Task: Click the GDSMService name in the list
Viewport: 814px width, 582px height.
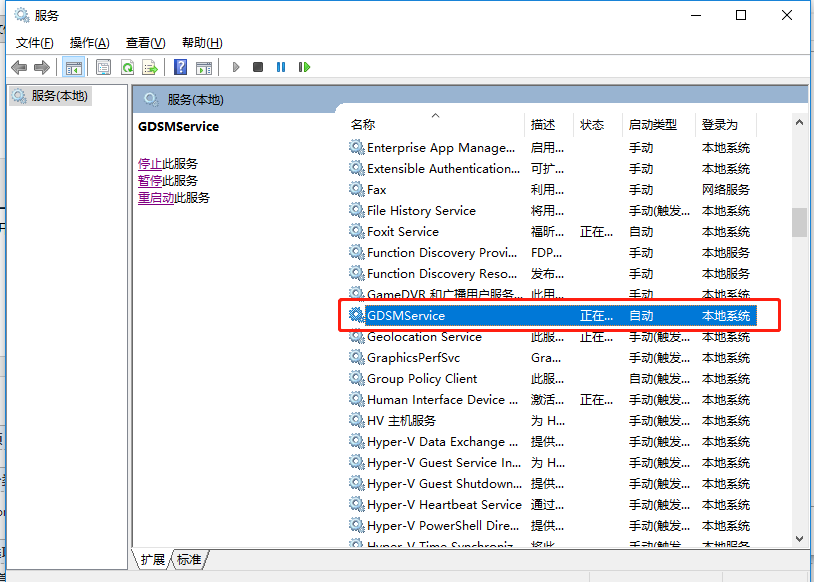Action: click(x=406, y=315)
